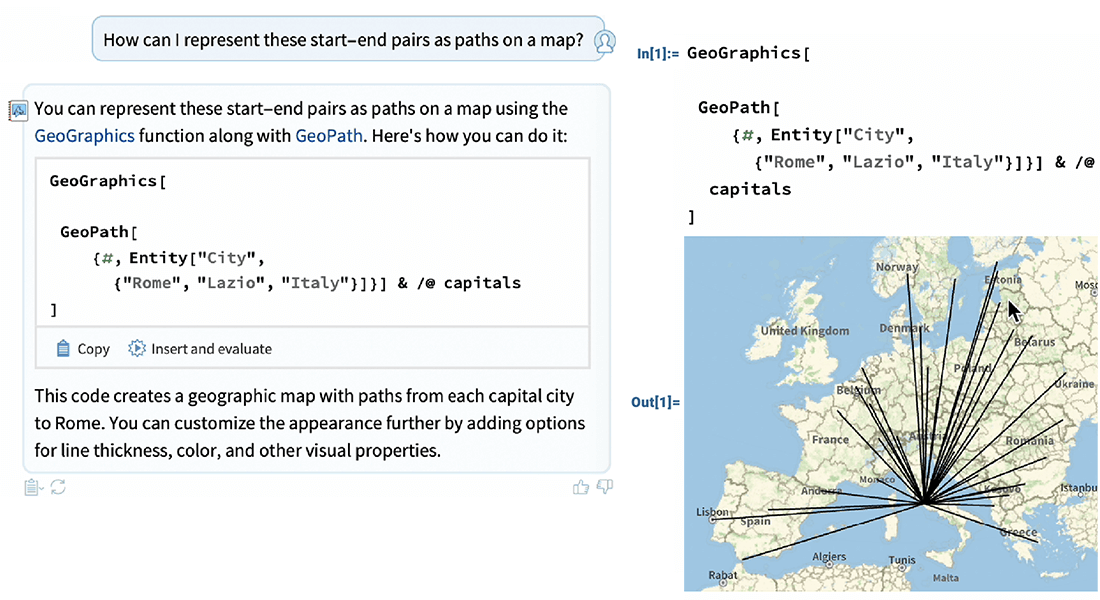Place cursor on 'capitals' in notebook input
Screen dimensions: 1100x600
click(x=750, y=189)
